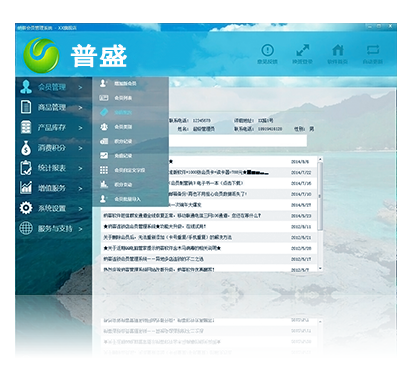This screenshot has width=415, height=370.
Task: Maximize the Pusheng member system window
Action: pyautogui.click(x=379, y=26)
